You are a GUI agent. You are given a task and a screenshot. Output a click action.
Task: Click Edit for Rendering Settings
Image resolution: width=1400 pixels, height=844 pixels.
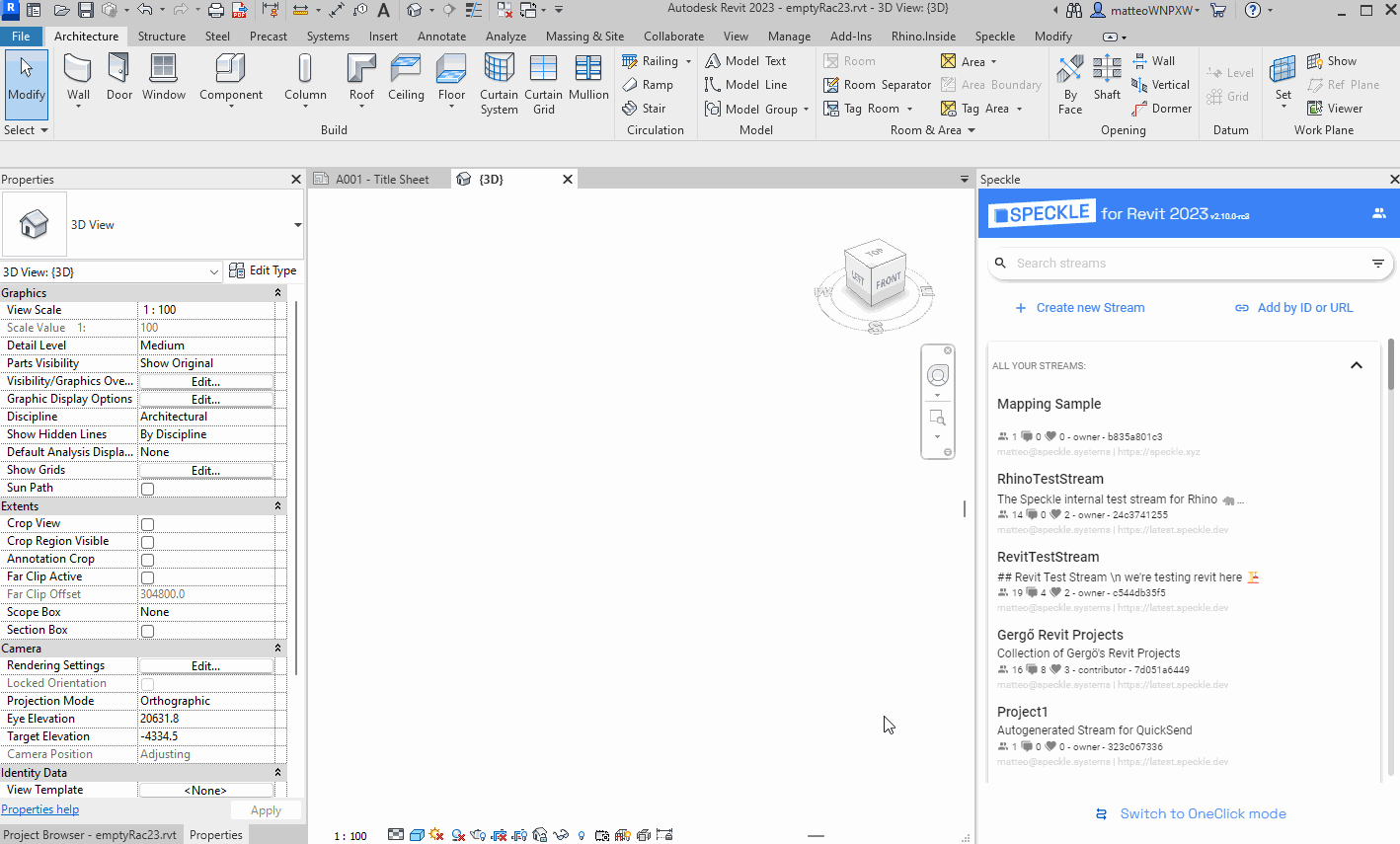[x=205, y=666]
